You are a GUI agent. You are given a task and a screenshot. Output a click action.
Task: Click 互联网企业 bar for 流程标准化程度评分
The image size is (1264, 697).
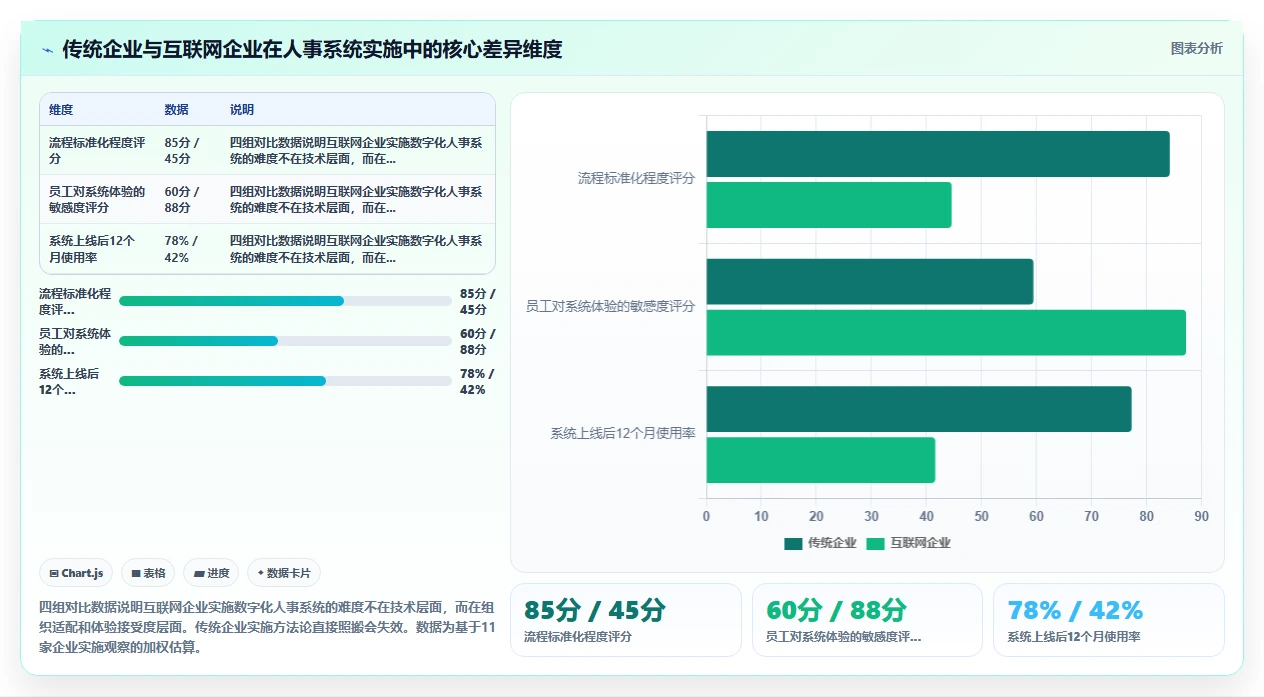829,205
